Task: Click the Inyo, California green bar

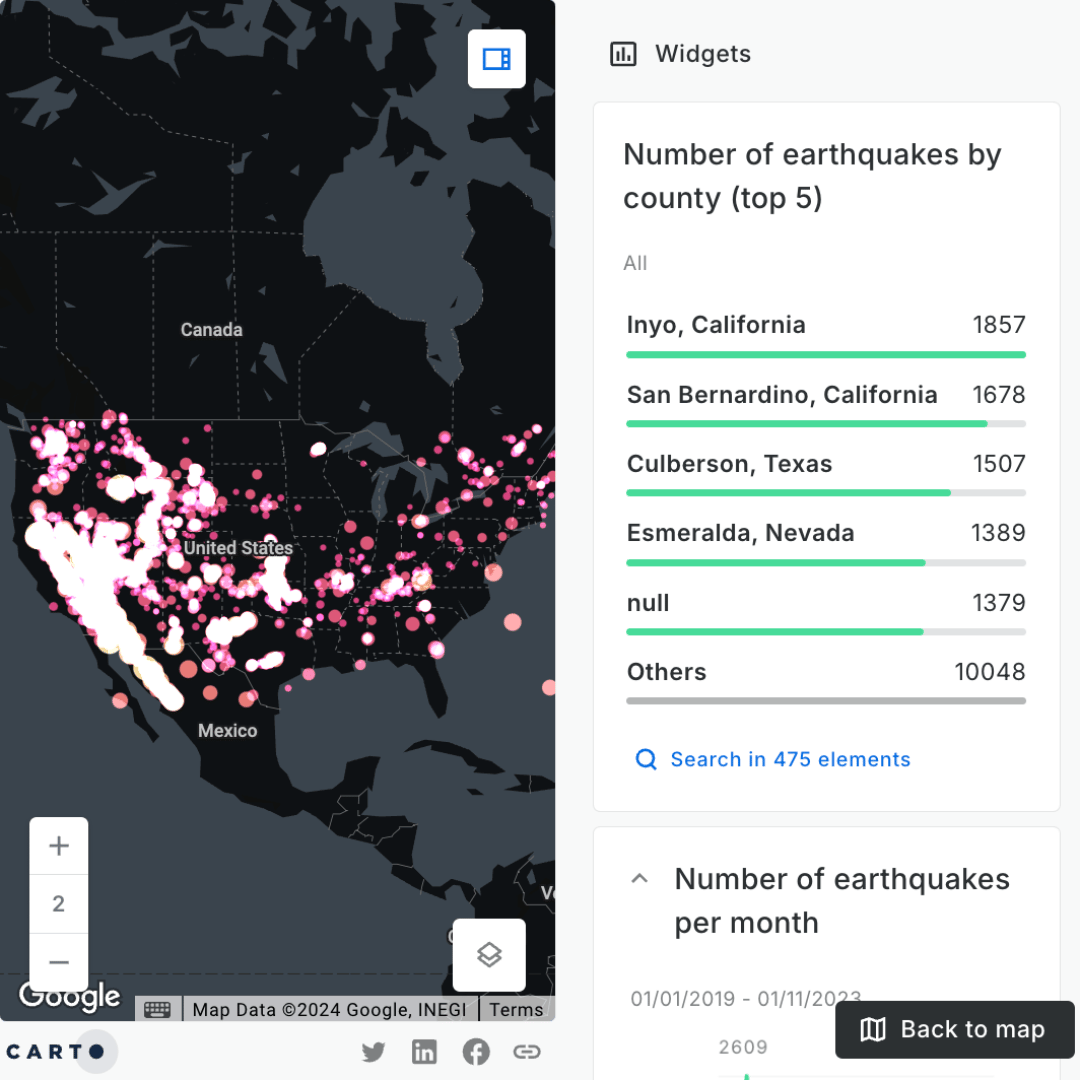Action: (x=826, y=355)
